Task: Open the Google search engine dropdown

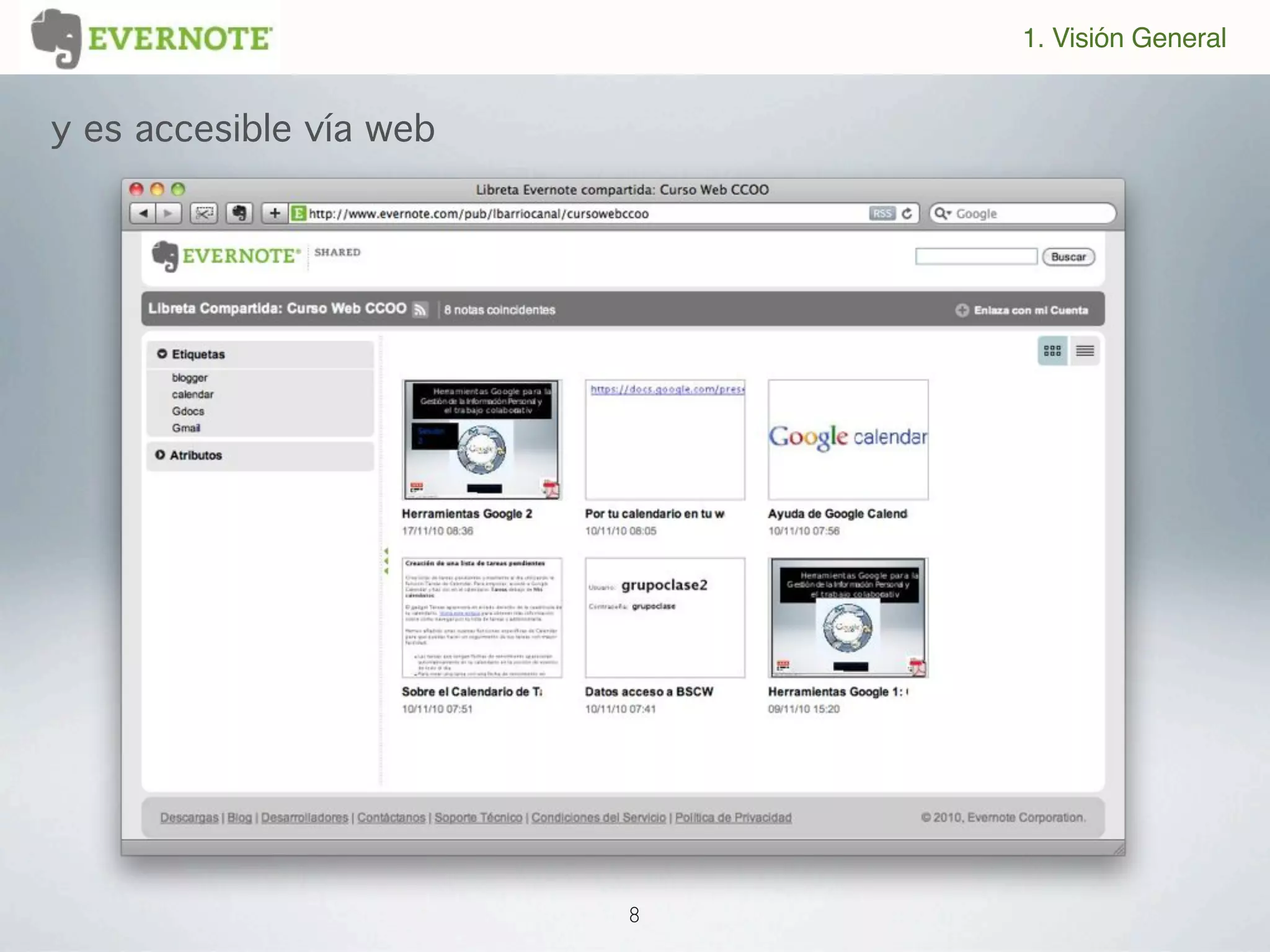Action: point(943,214)
